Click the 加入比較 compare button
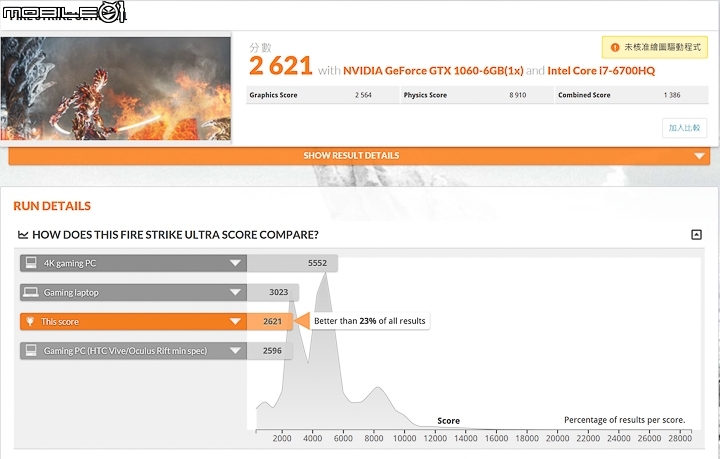The width and height of the screenshot is (720, 459). (684, 128)
